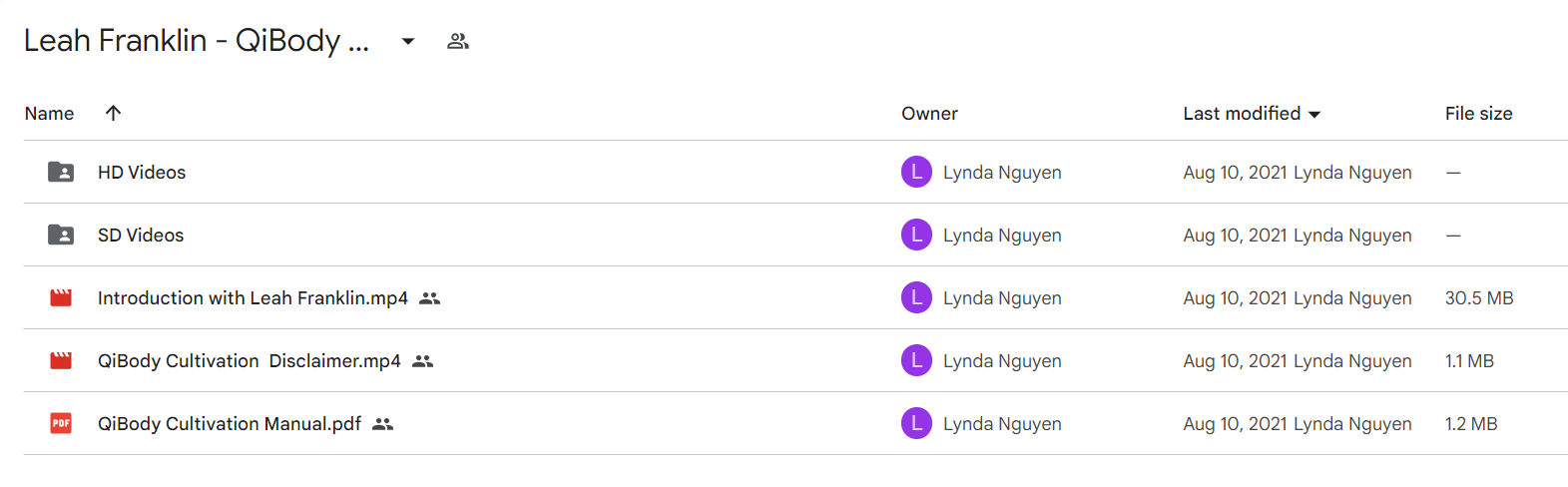
Task: Open the SD Videos folder
Action: (141, 235)
